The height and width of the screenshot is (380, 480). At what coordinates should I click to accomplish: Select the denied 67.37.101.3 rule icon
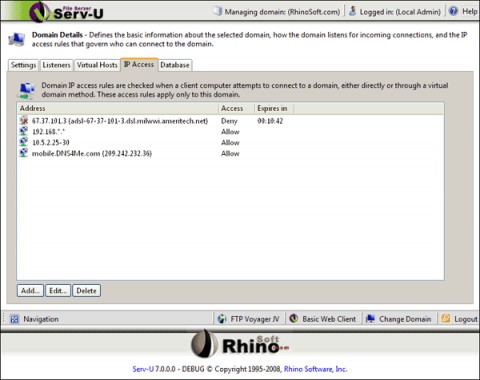(24, 120)
